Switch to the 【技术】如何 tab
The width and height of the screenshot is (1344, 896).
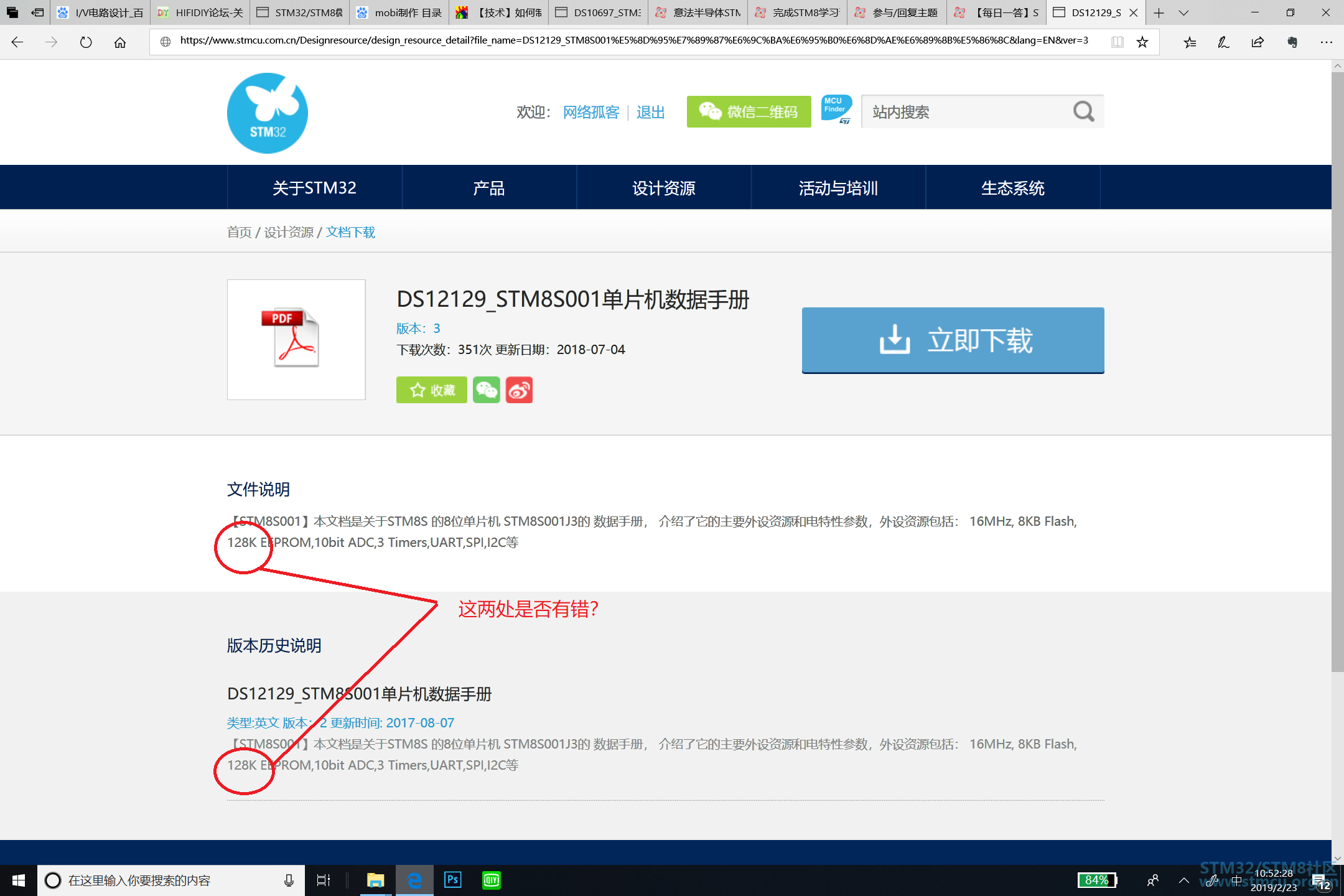pos(499,12)
